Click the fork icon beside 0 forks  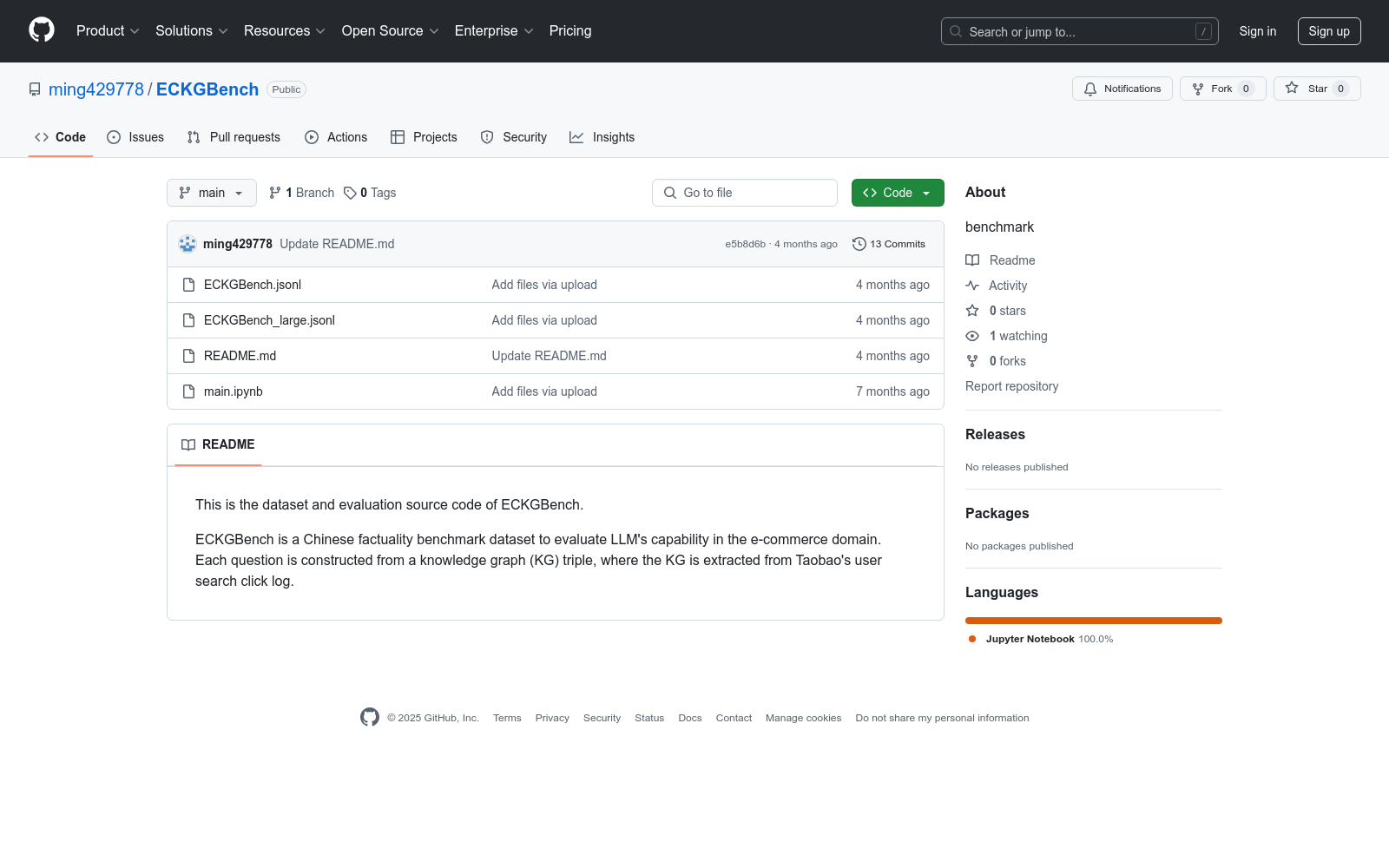[972, 361]
